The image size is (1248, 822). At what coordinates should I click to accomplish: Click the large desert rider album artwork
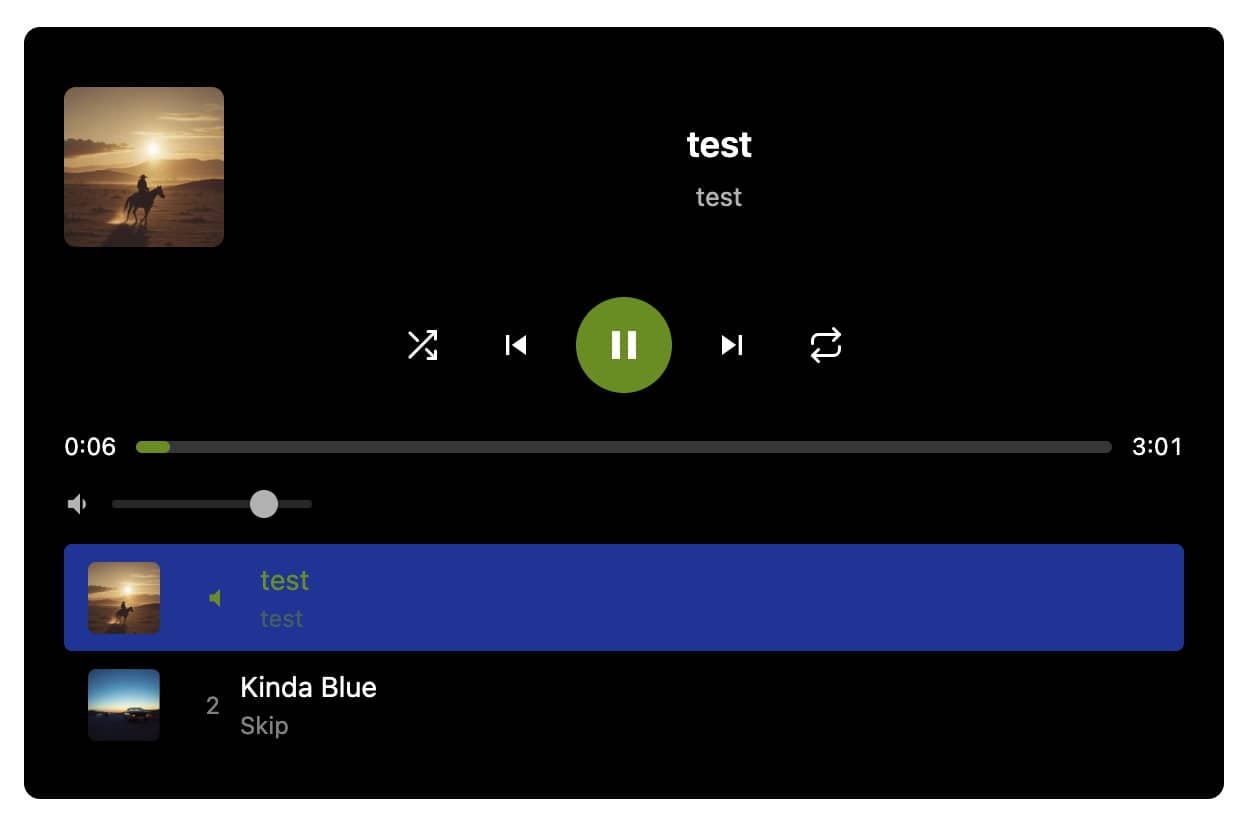tap(144, 167)
